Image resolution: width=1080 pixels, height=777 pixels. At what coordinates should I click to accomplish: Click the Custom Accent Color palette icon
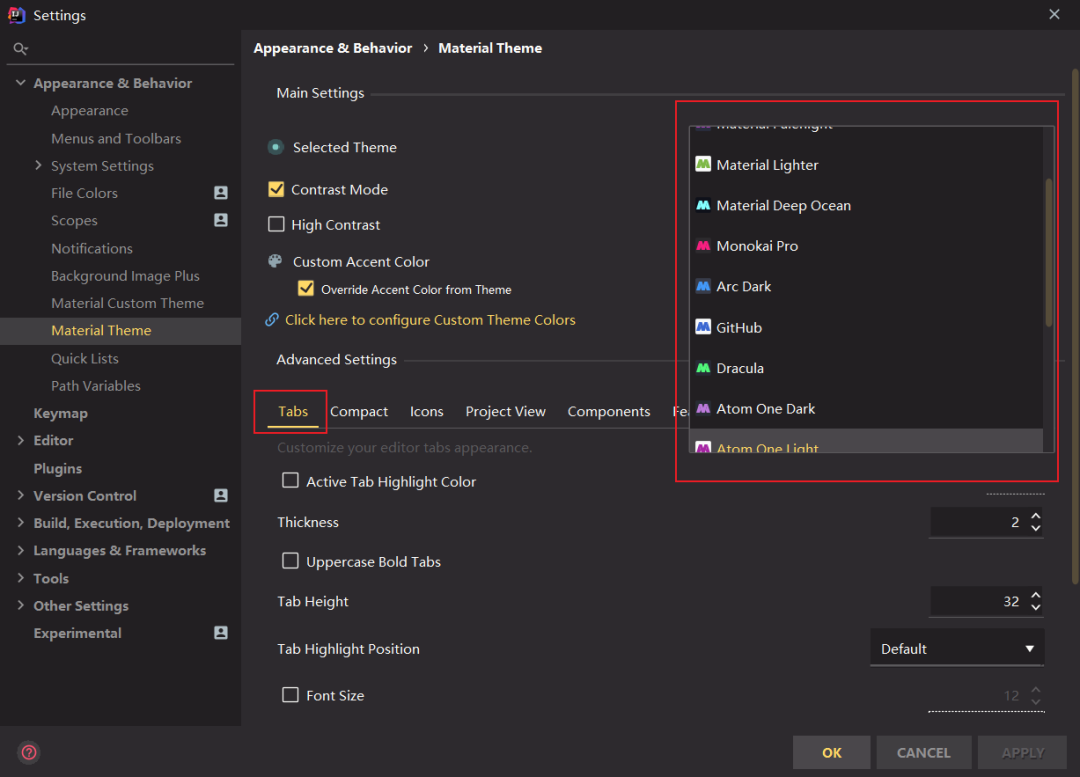[275, 261]
